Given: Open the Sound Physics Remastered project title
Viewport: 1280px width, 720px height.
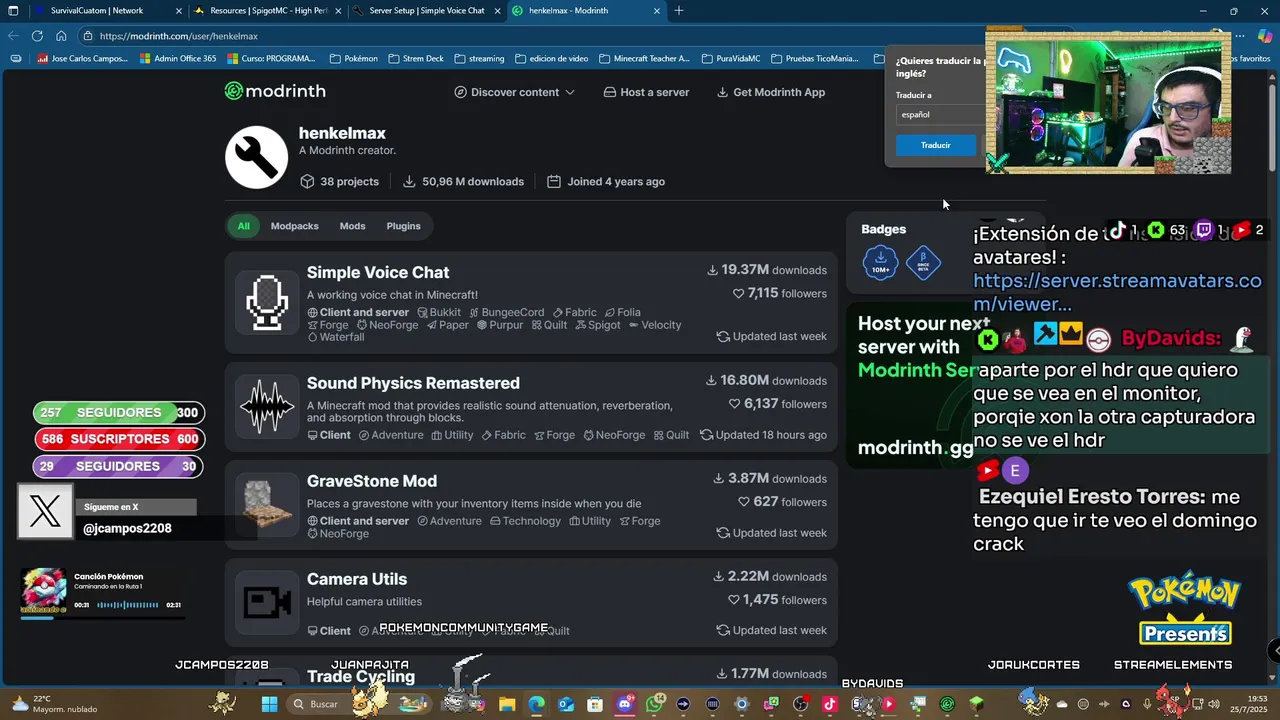Looking at the screenshot, I should tap(413, 383).
